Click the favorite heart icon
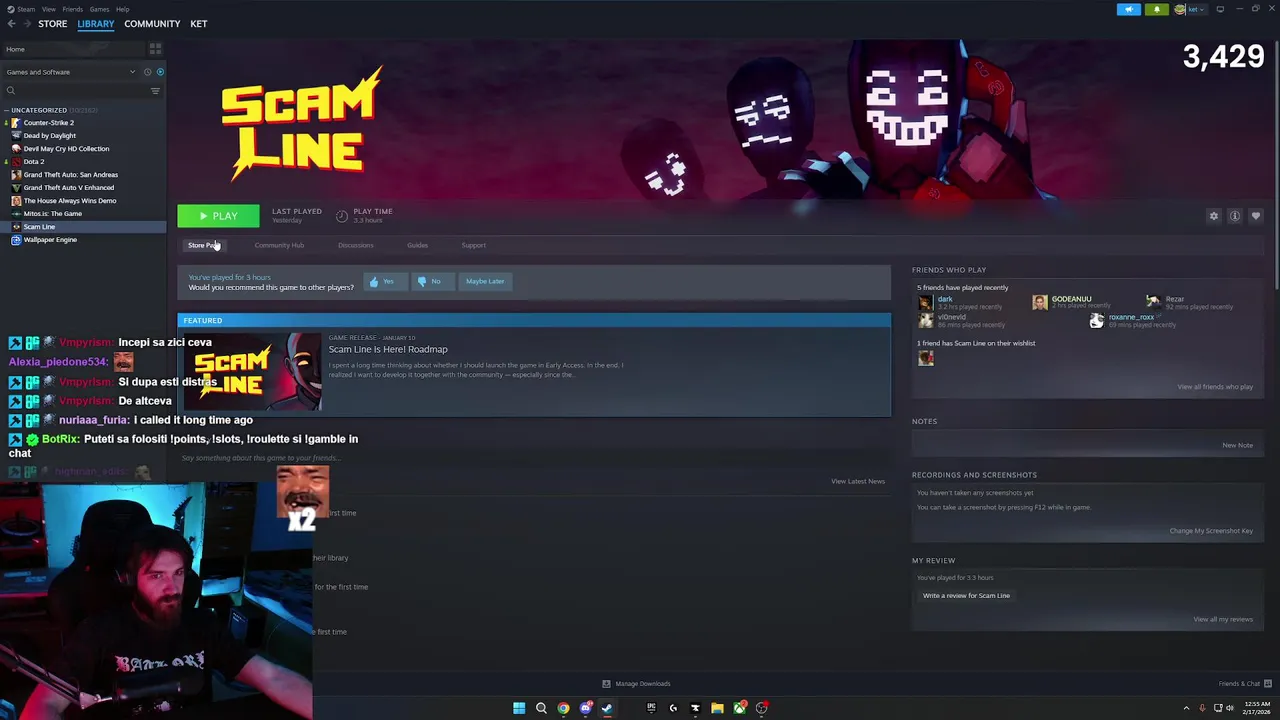 pos(1255,216)
